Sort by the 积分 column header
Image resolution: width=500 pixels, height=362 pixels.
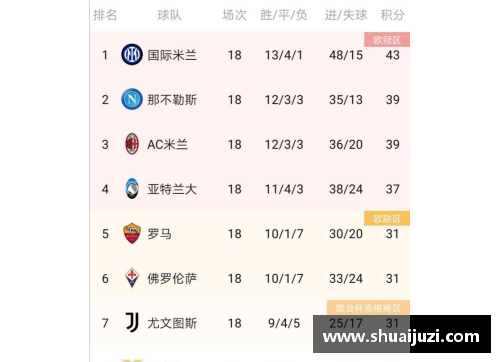[x=393, y=15]
